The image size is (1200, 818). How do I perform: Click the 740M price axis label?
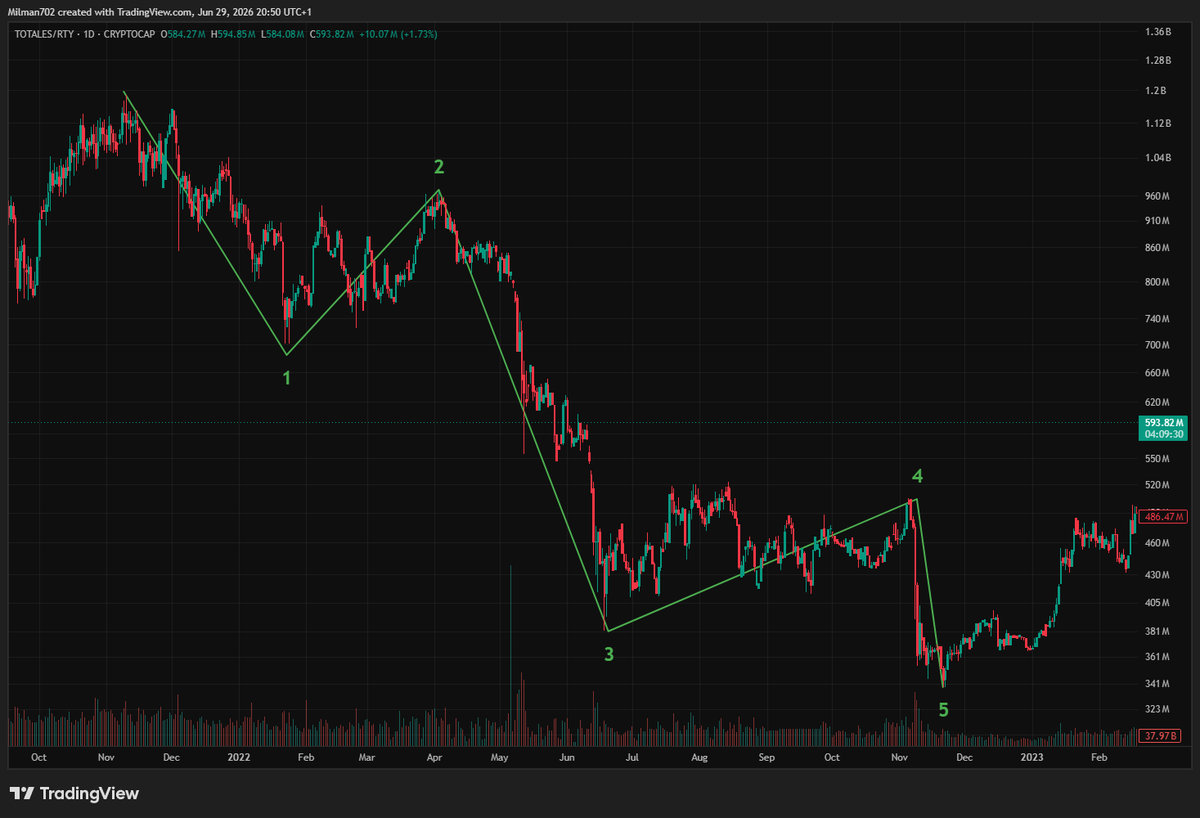[x=1158, y=319]
